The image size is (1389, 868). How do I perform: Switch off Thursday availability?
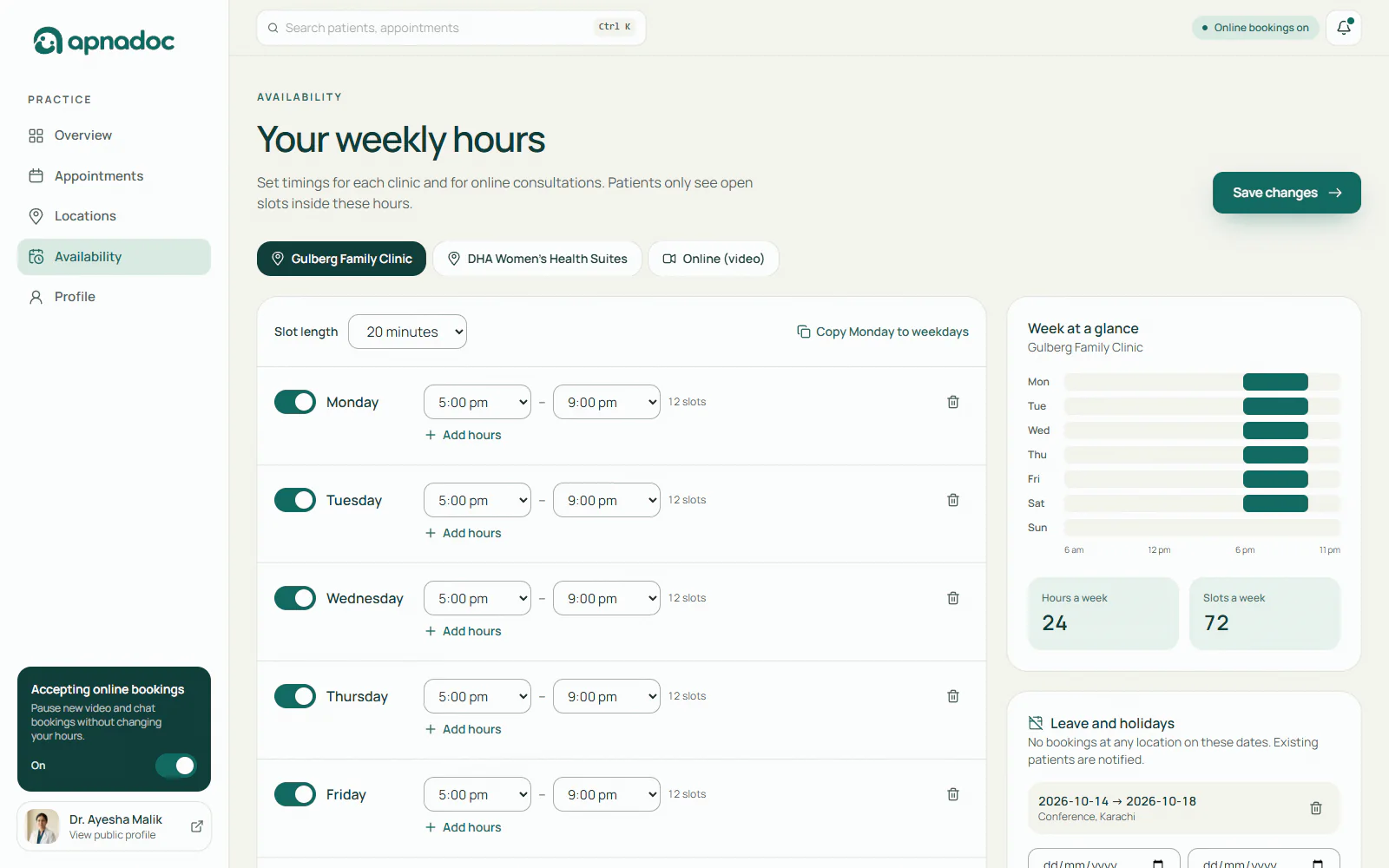click(x=295, y=696)
